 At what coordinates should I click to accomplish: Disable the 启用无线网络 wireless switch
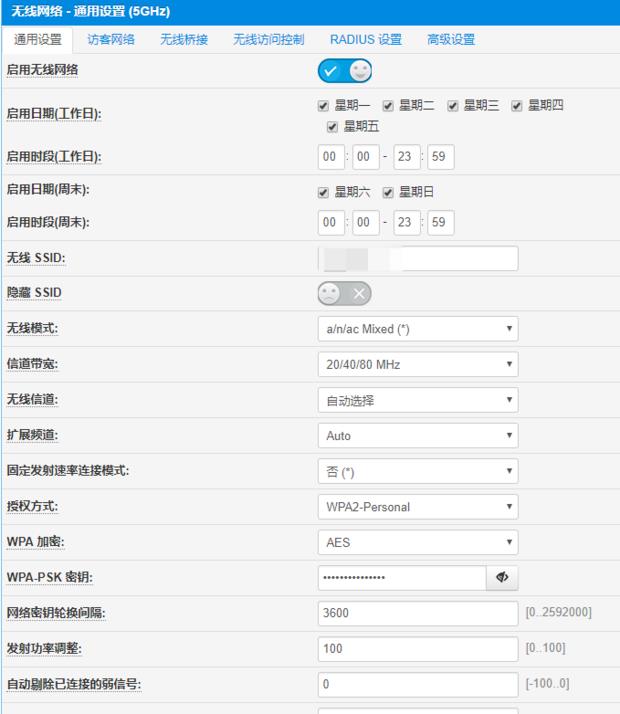345,71
